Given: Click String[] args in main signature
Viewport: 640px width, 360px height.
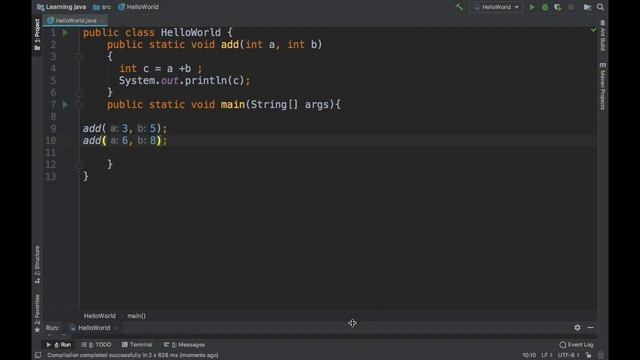Looking at the screenshot, I should click(289, 104).
